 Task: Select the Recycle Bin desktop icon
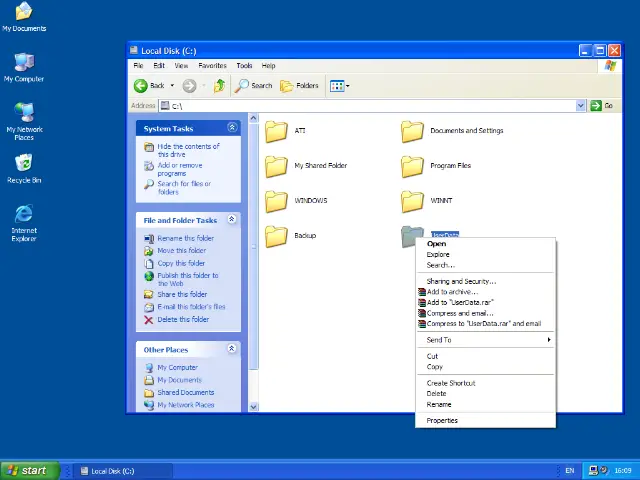tap(24, 169)
